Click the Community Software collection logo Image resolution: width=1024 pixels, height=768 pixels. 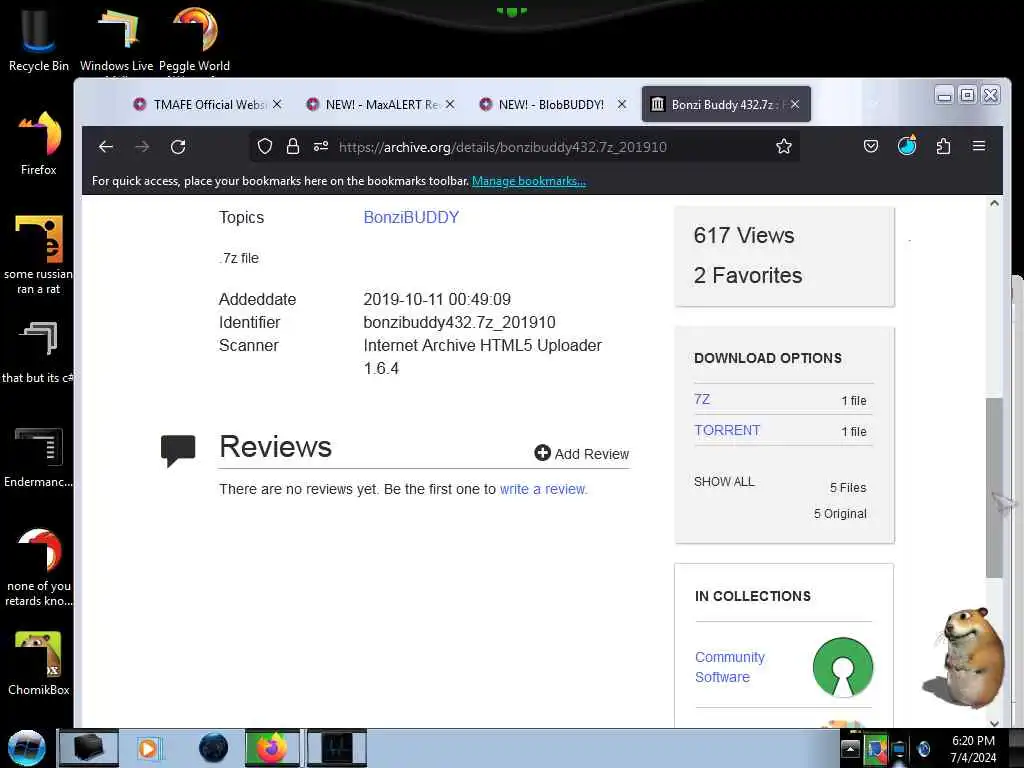pyautogui.click(x=842, y=667)
